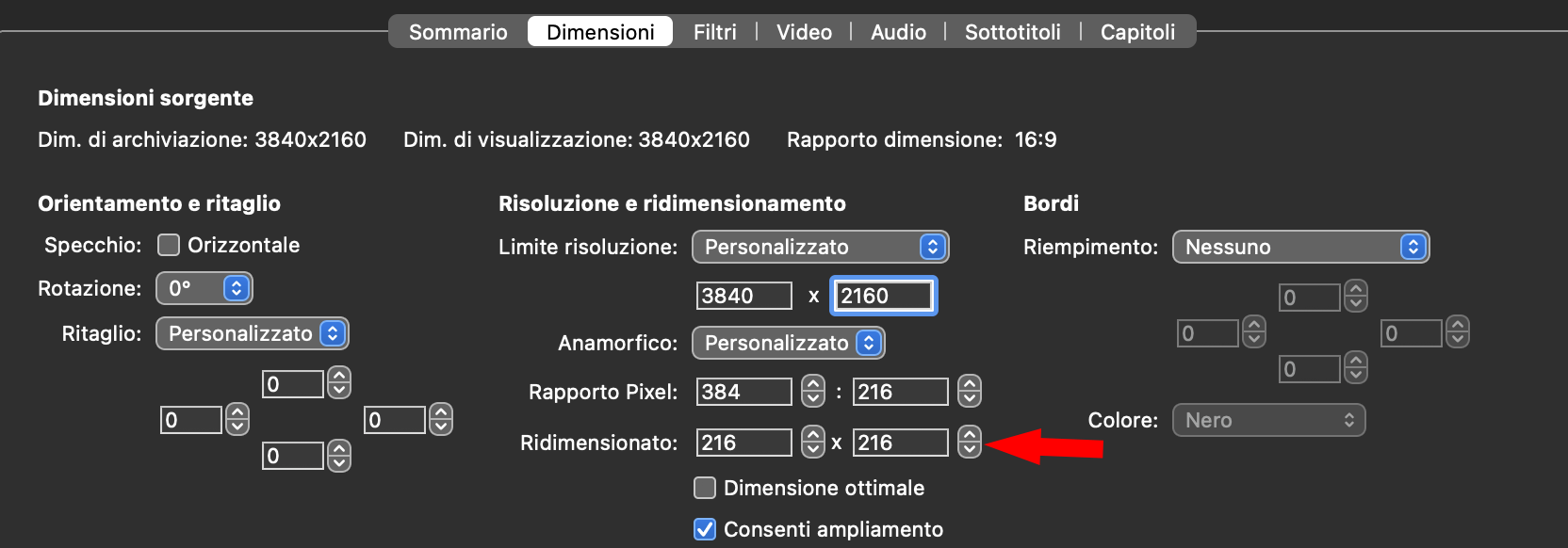Click the Orientamento e ritaglio heading
1568x548 pixels.
tap(159, 203)
